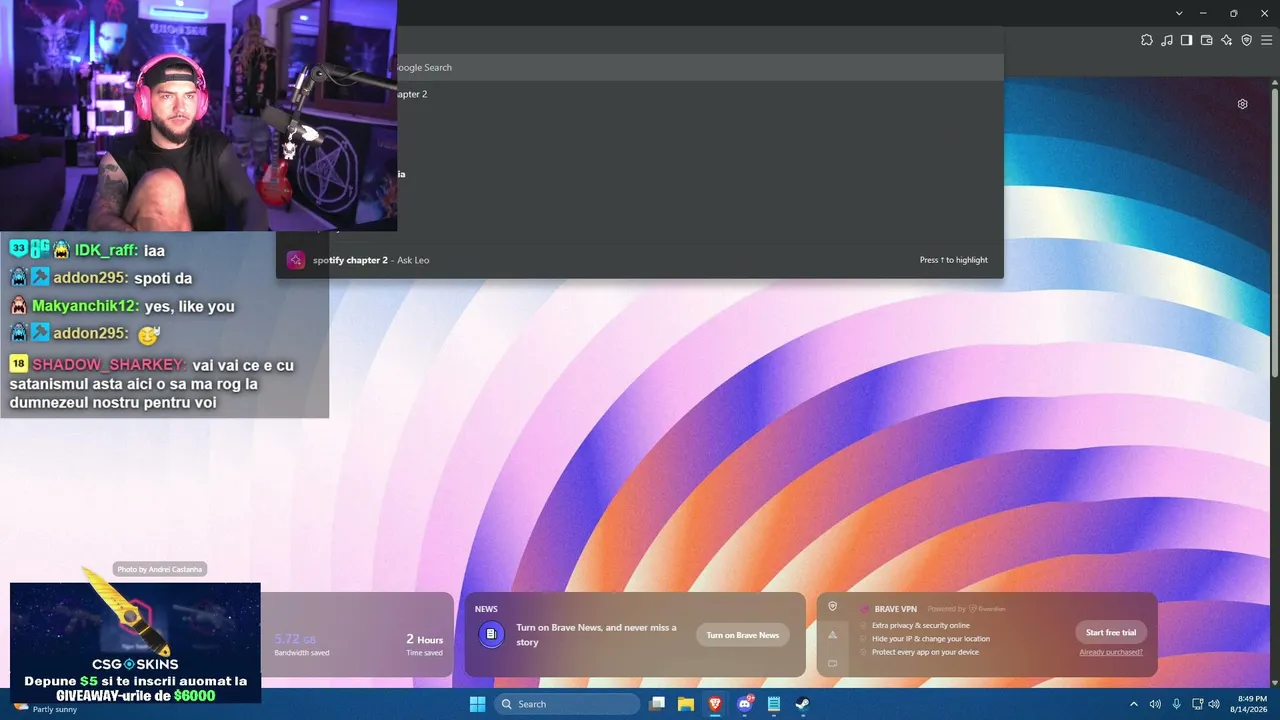Open new tab page customize gear icon
Screen dimensions: 1280x720
pos(1242,104)
